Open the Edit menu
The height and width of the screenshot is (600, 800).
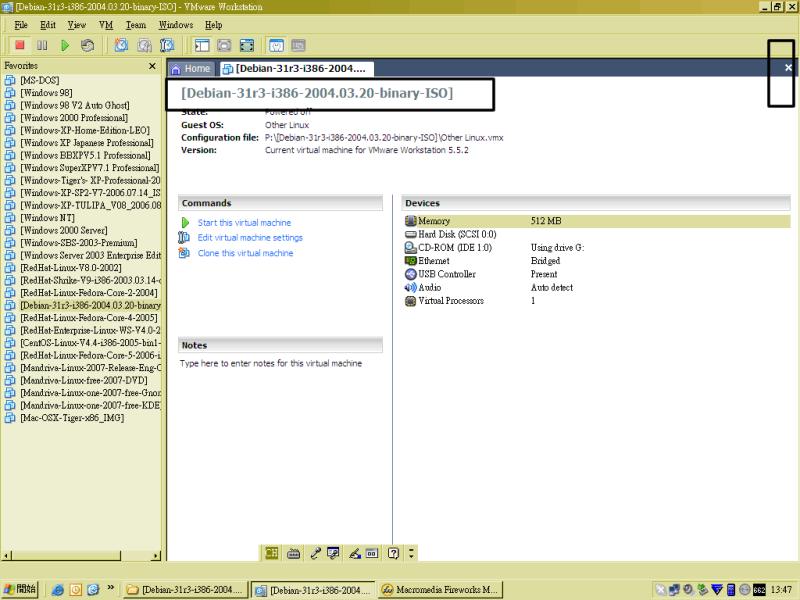coord(48,25)
